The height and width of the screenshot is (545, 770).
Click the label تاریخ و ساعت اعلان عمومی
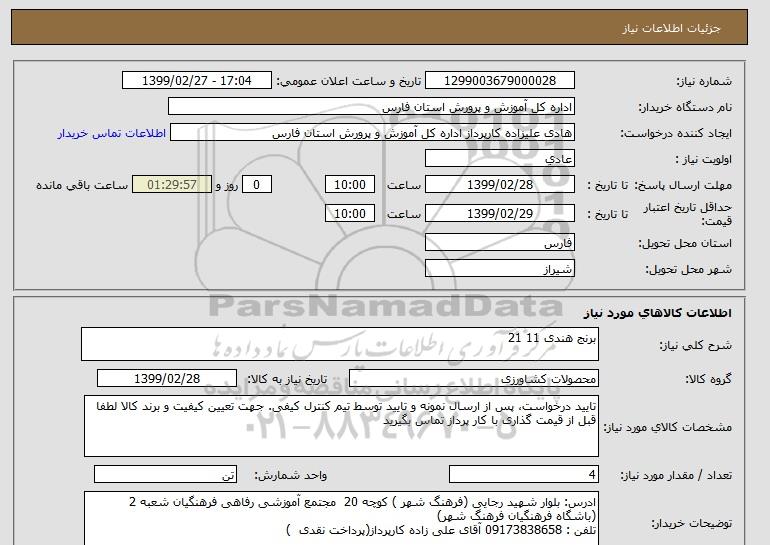349,81
